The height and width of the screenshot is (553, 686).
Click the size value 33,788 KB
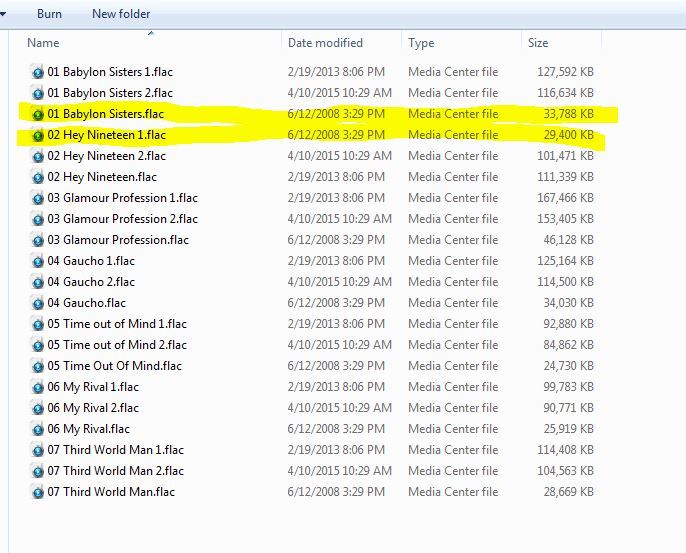[x=568, y=114]
